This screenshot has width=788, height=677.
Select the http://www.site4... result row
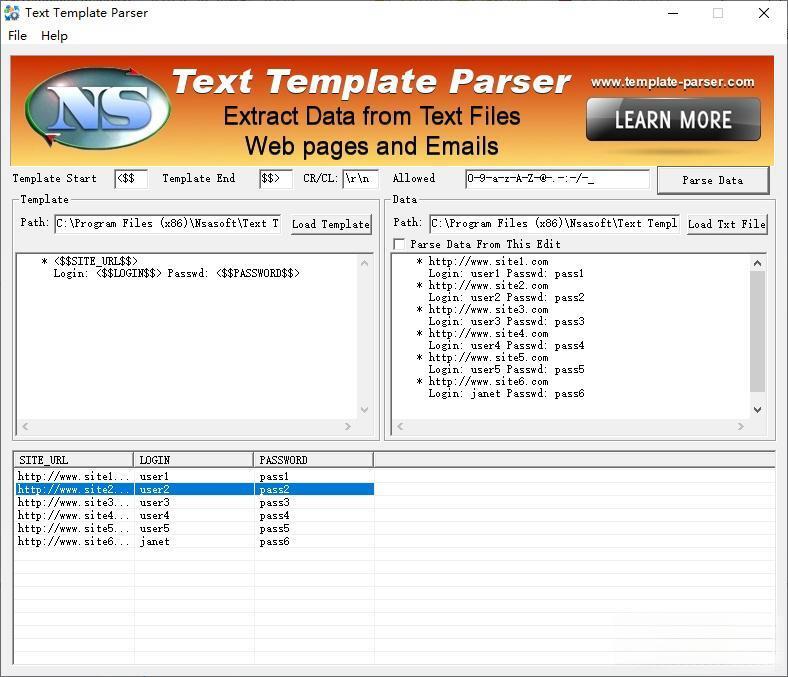pyautogui.click(x=194, y=516)
